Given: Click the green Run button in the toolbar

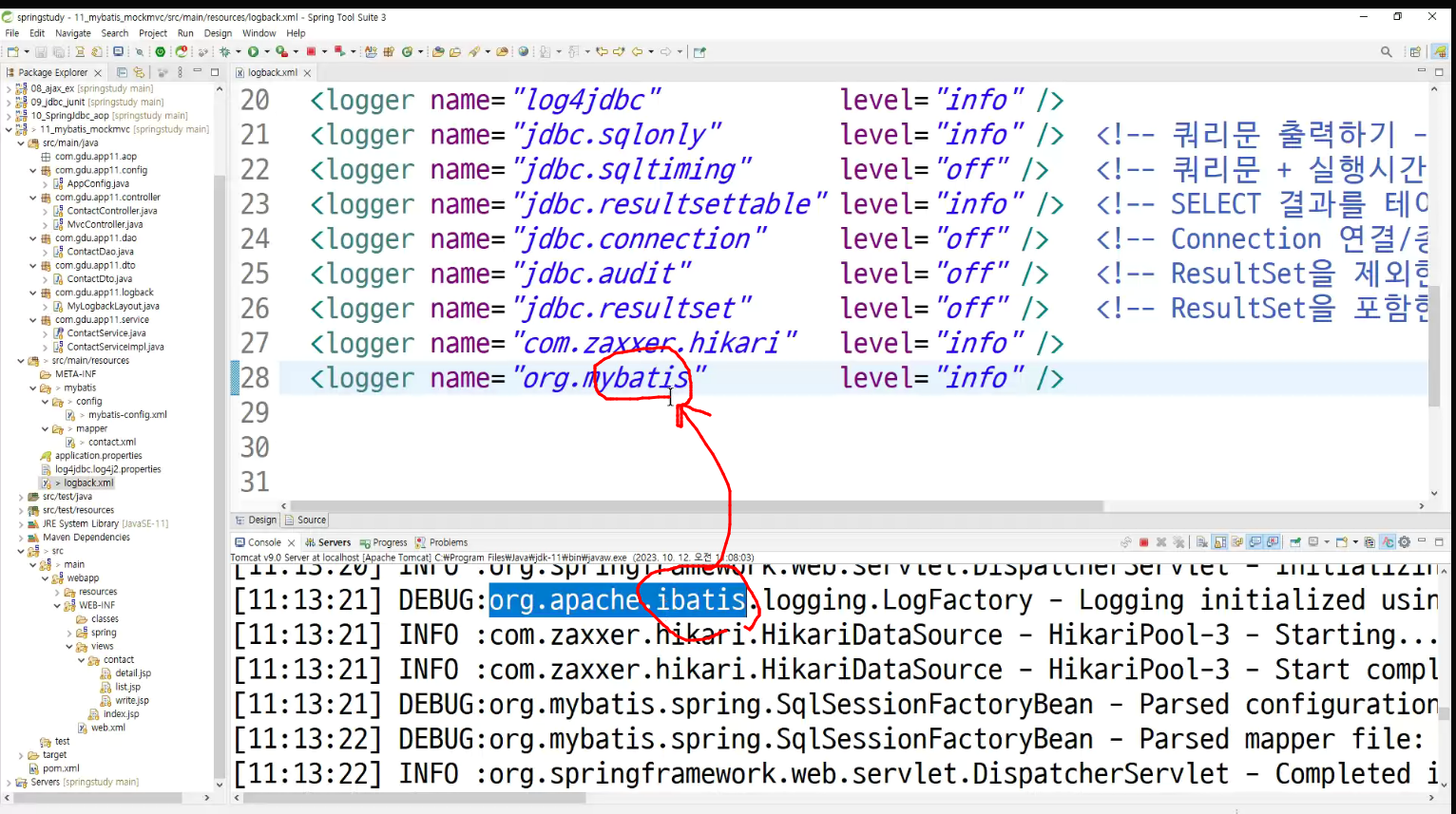Looking at the screenshot, I should pyautogui.click(x=253, y=51).
